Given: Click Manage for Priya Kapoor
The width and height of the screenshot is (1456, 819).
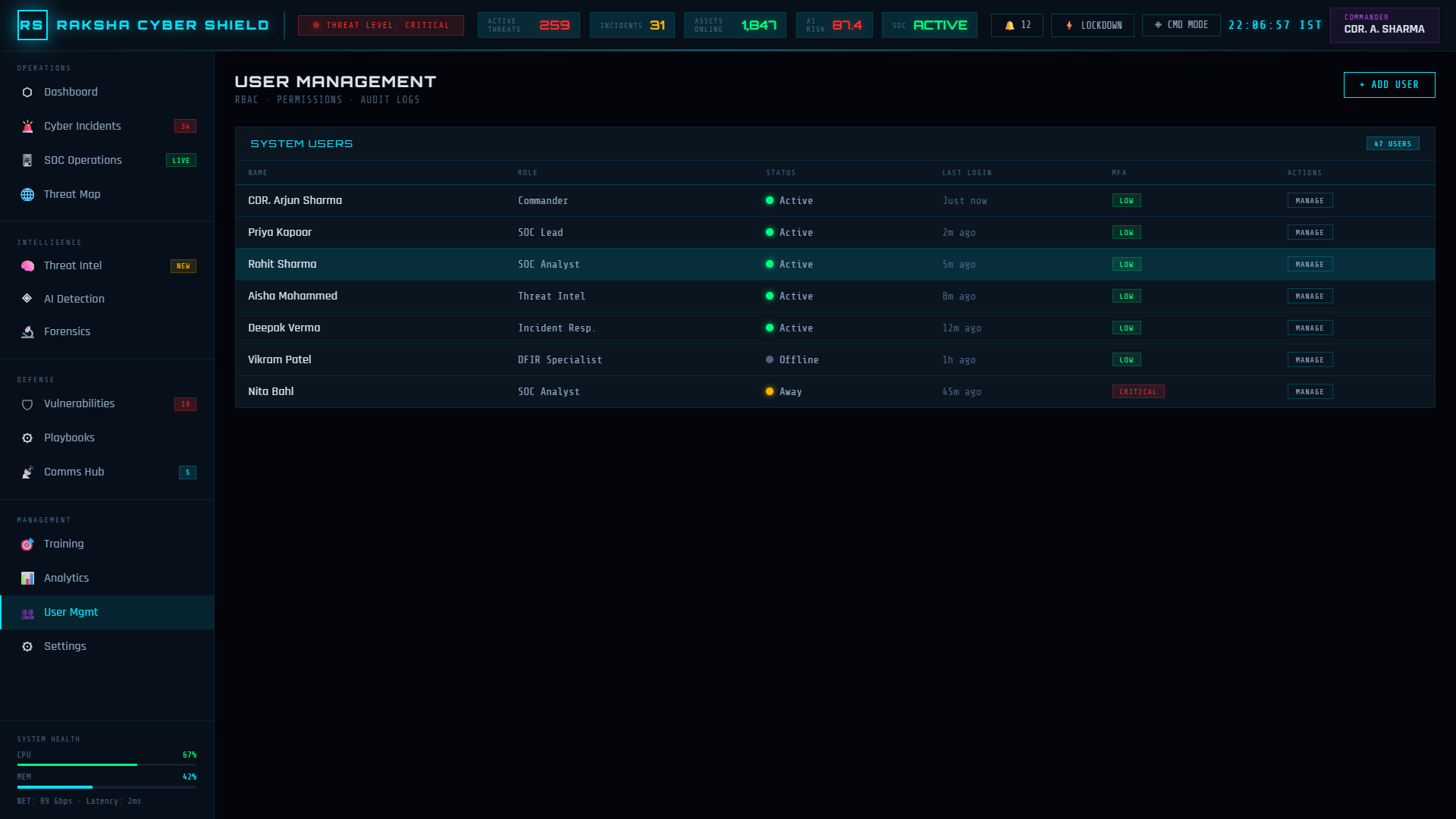Looking at the screenshot, I should [x=1310, y=233].
